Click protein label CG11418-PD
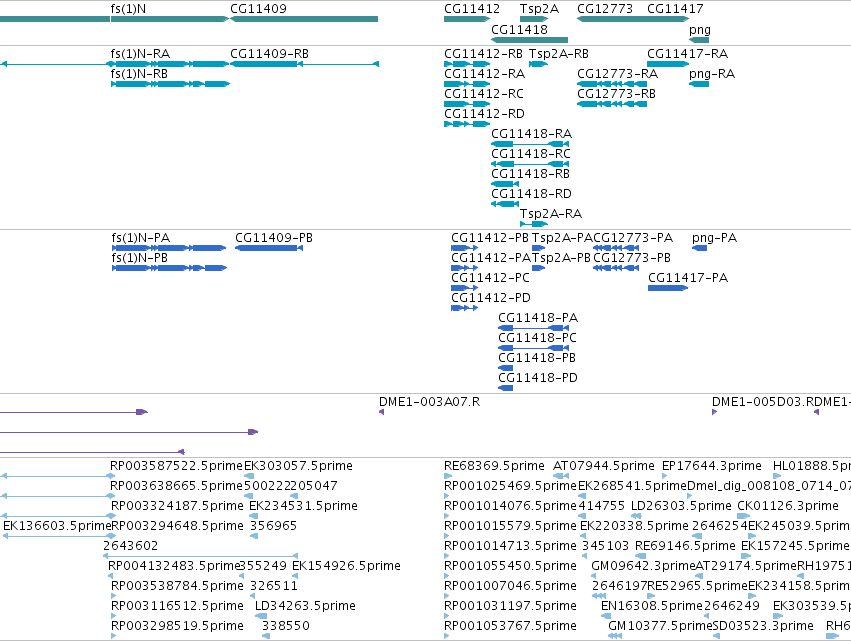The image size is (851, 641). 538,379
